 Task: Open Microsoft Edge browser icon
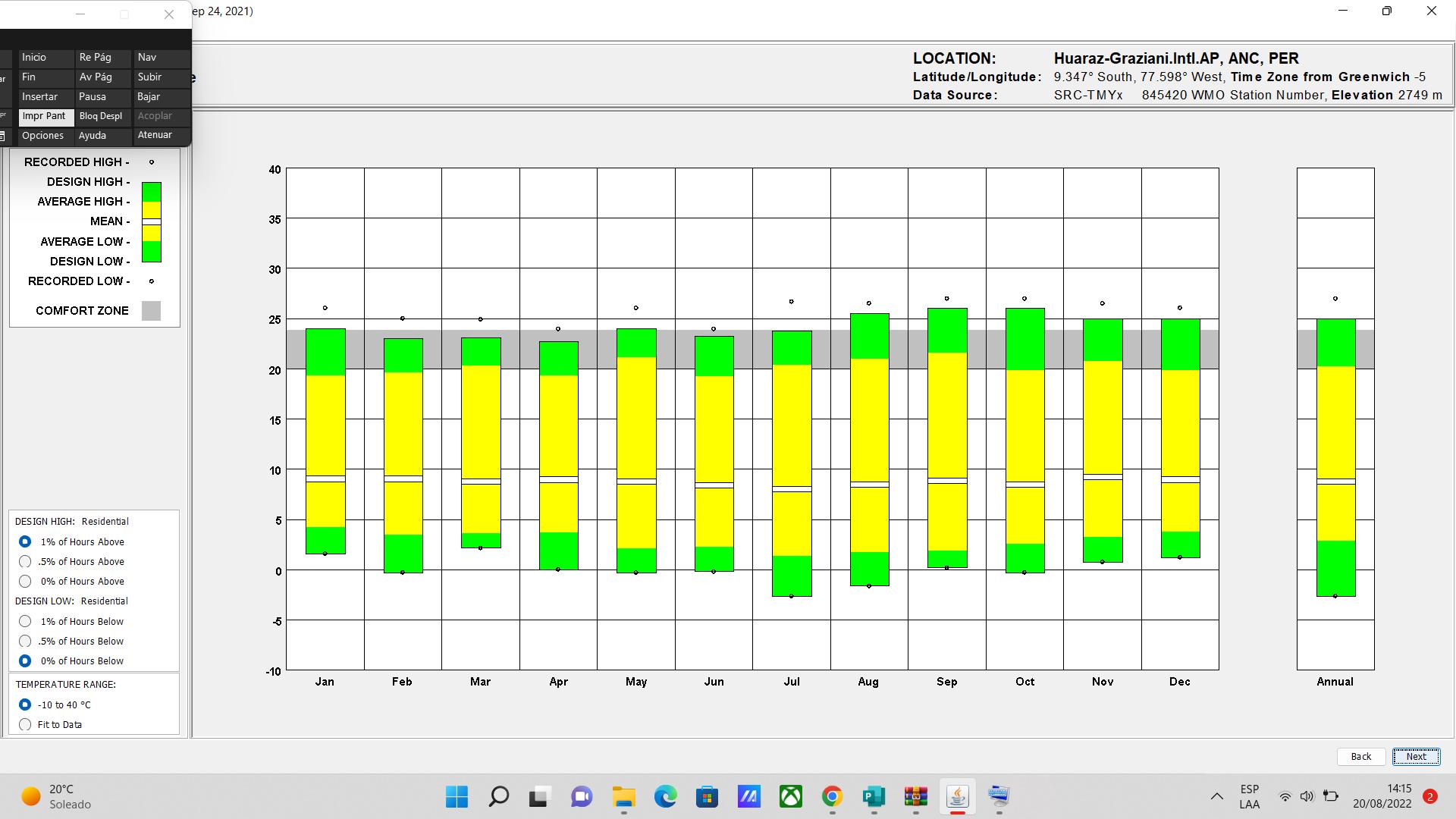(665, 796)
